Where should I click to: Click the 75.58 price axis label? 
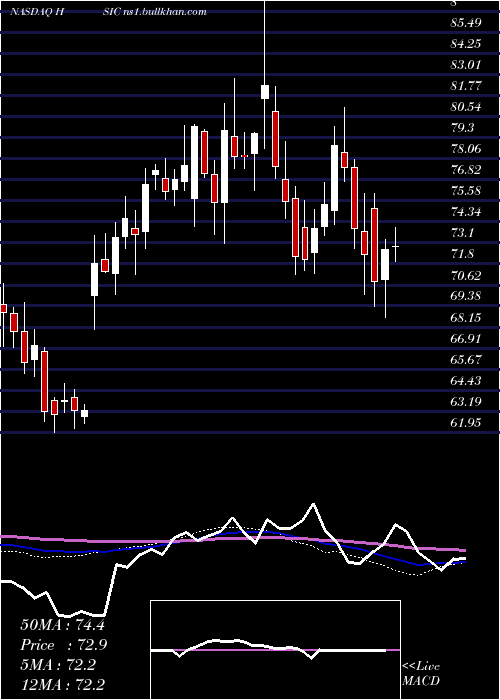tap(466, 190)
